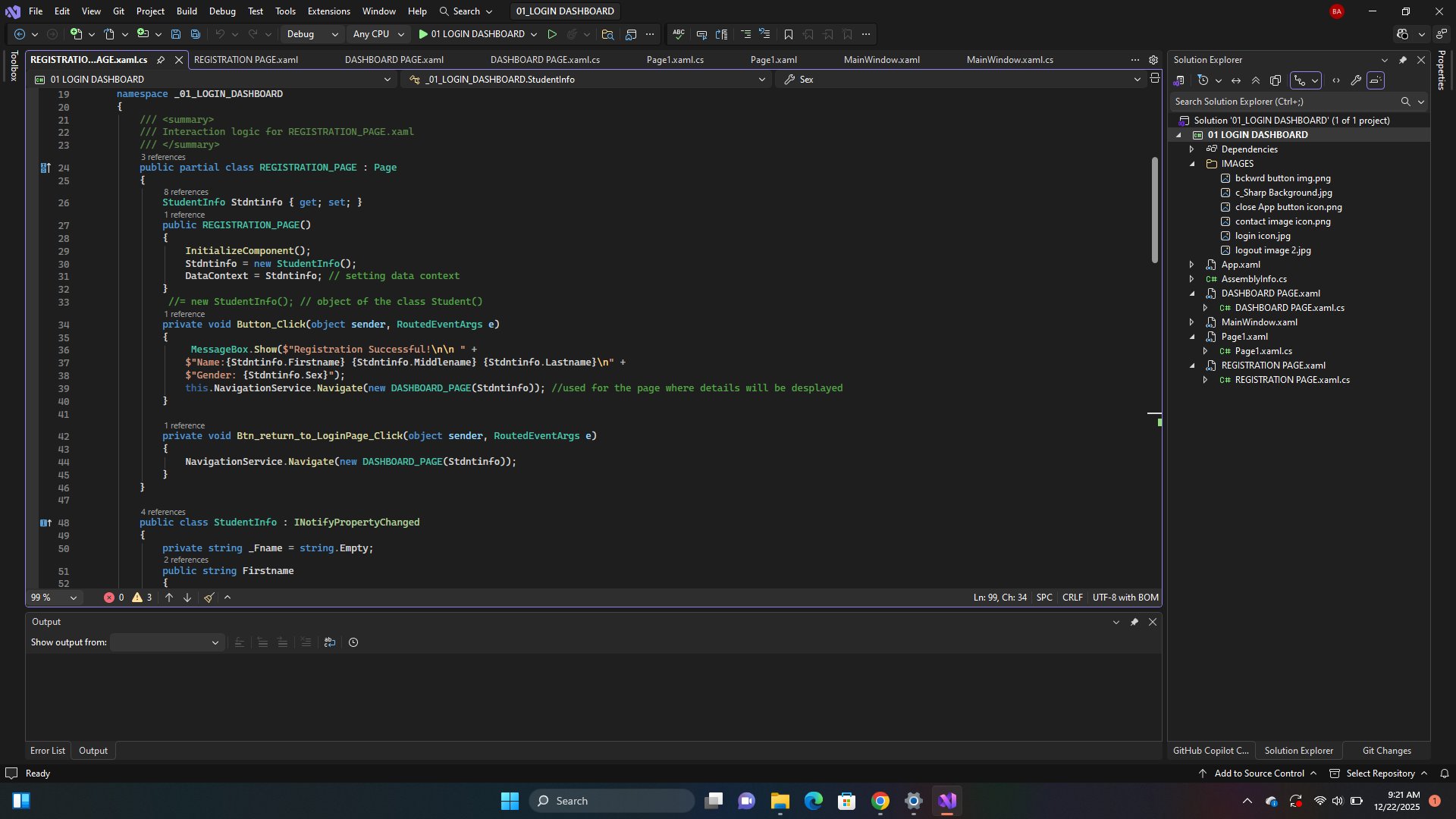Viewport: 1456px width, 819px height.
Task: Toggle pin on REGISTRATION PAGE.xaml.cs tab
Action: [161, 60]
